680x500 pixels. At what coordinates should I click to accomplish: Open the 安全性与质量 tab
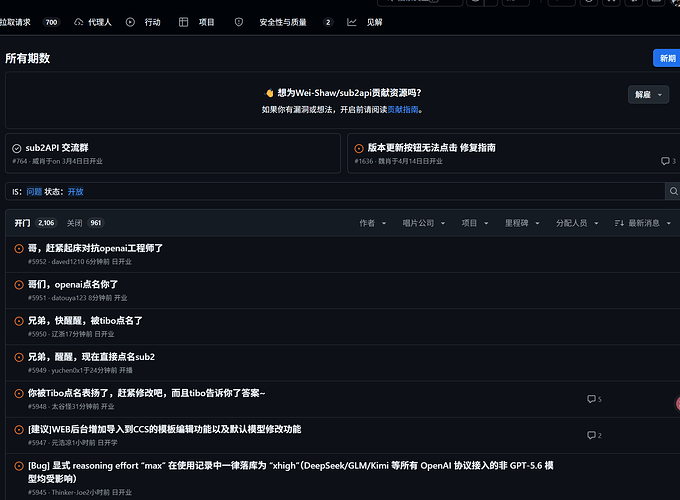click(x=283, y=22)
